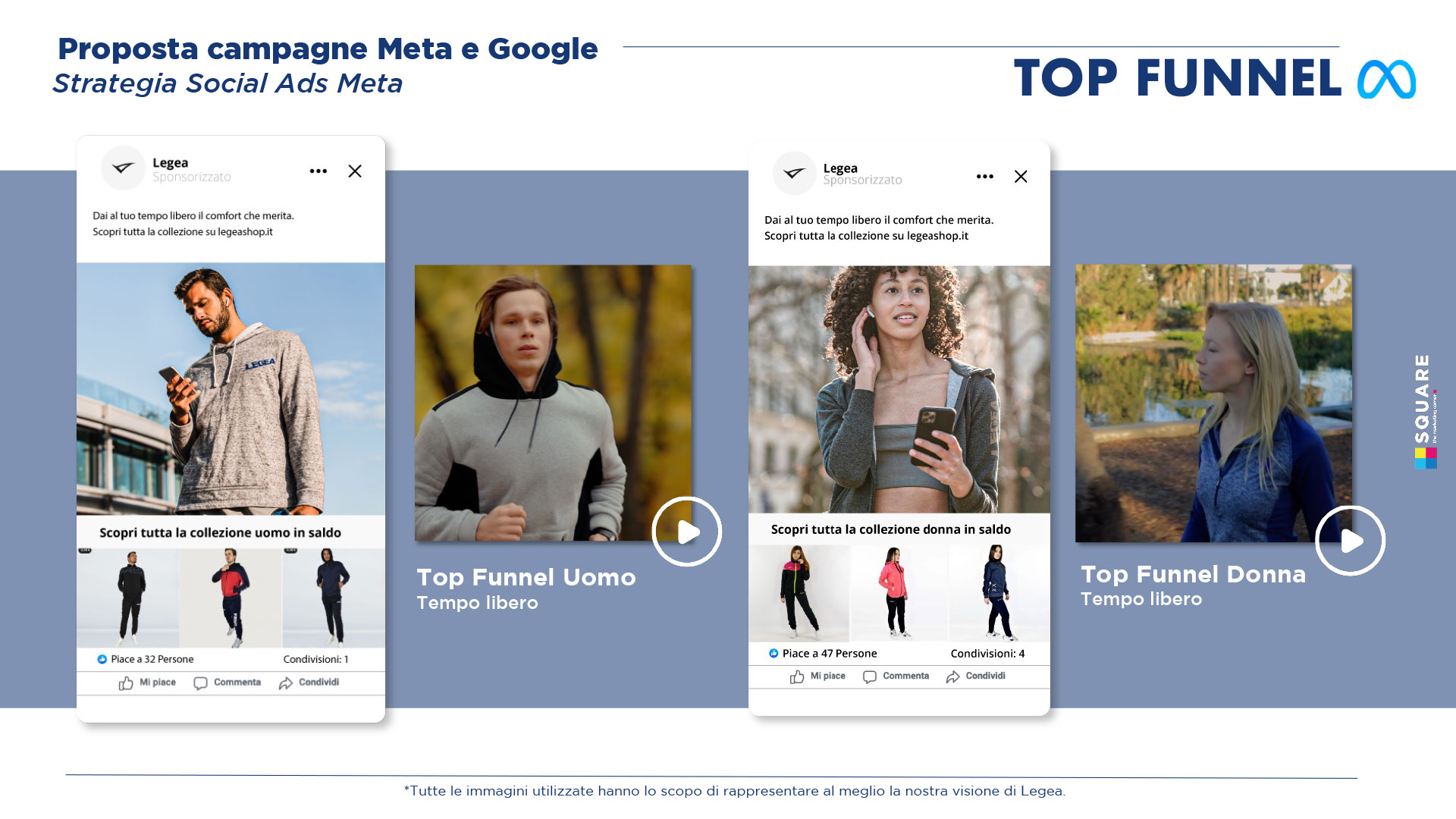Click 'Scopri tutta la collezione donna in saldo'
Screen dimensions: 1456x819
point(891,529)
